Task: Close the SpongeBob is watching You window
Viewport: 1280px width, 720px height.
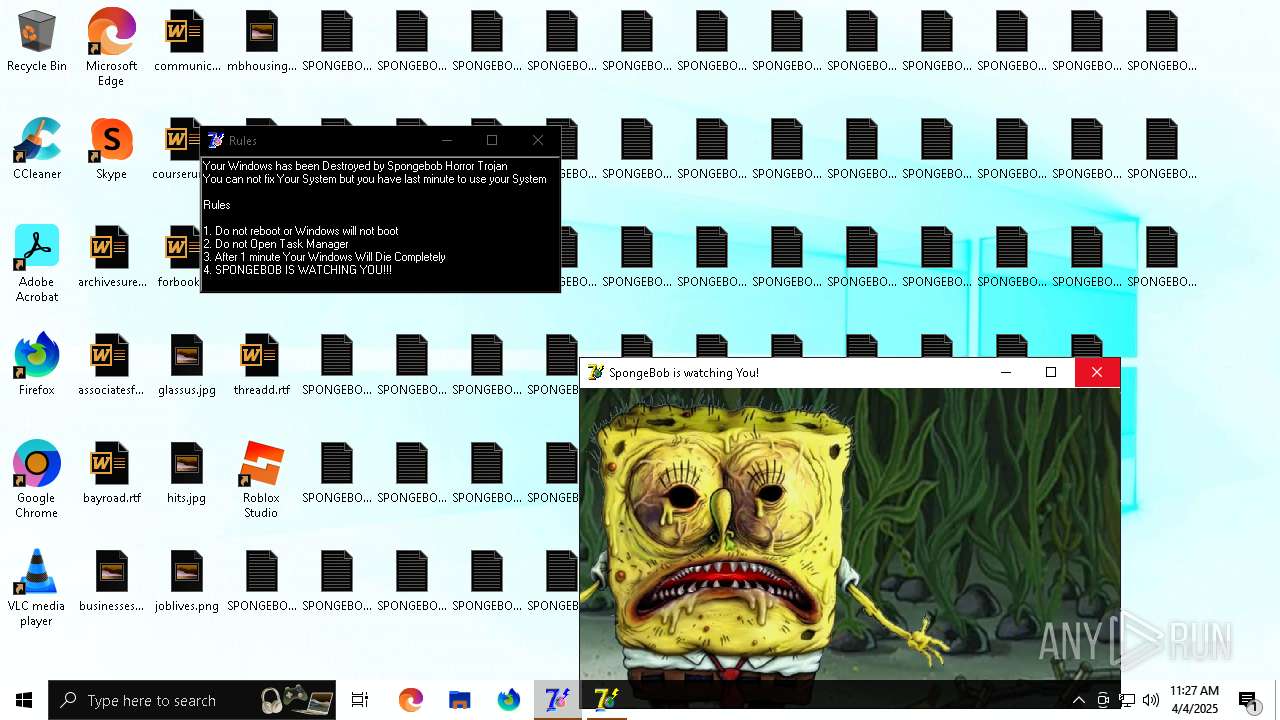Action: coord(1097,372)
